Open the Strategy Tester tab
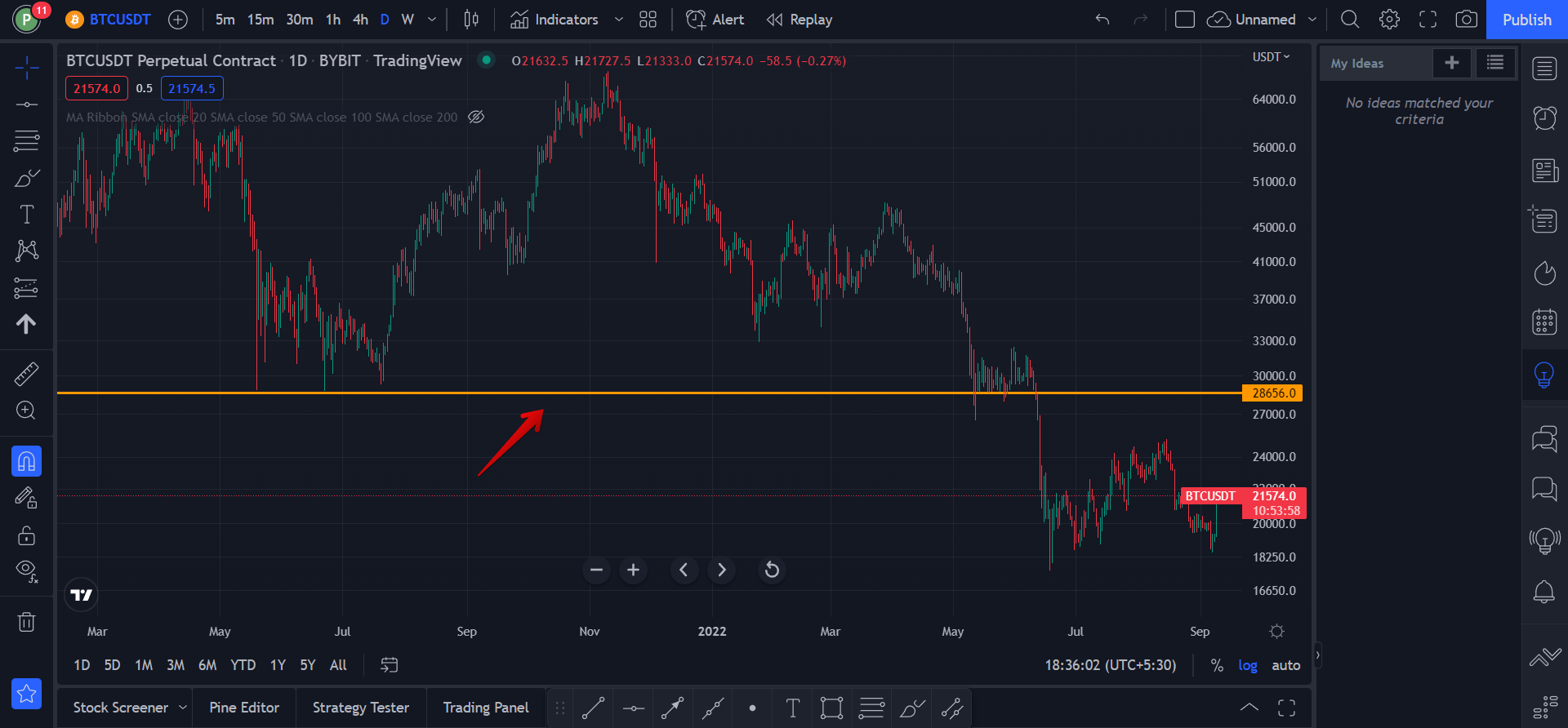Screen dimensions: 1568x728 click(361, 708)
